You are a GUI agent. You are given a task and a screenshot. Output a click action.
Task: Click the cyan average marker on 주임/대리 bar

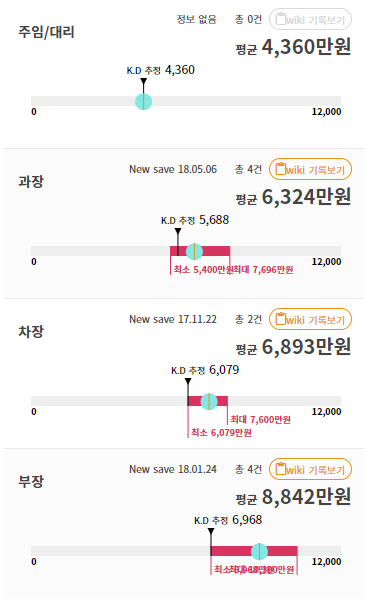point(144,102)
